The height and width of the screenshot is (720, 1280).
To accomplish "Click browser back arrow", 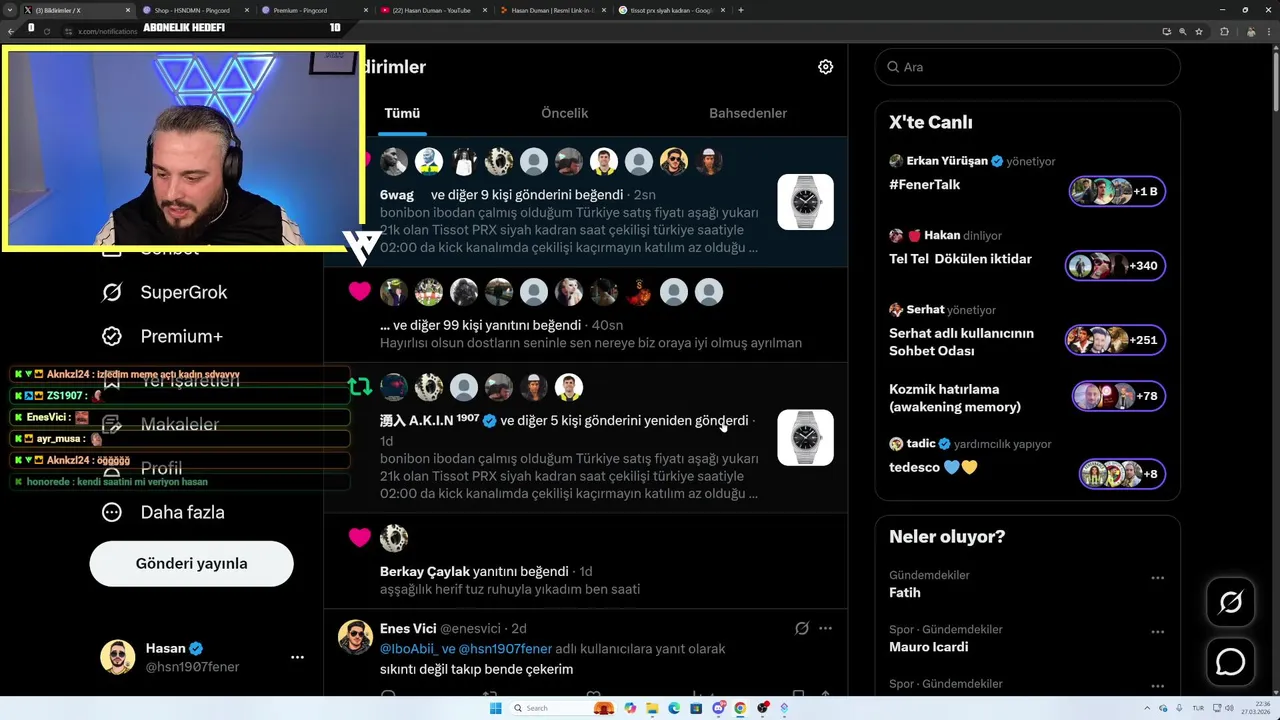I will click(x=11, y=32).
